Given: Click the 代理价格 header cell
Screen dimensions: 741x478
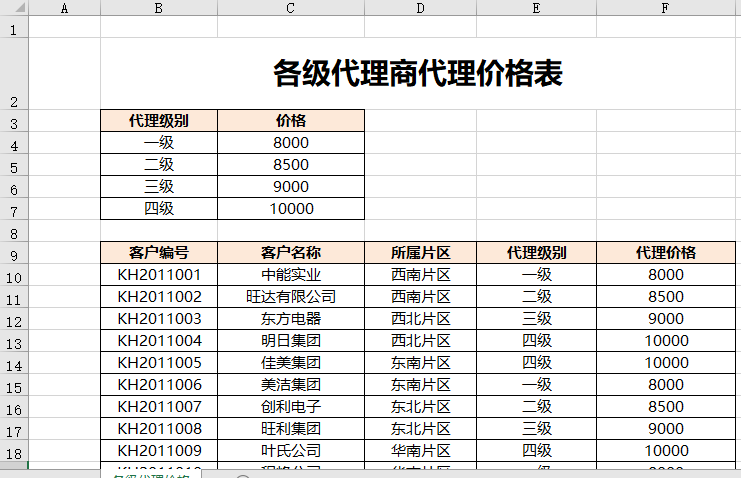Looking at the screenshot, I should (666, 253).
